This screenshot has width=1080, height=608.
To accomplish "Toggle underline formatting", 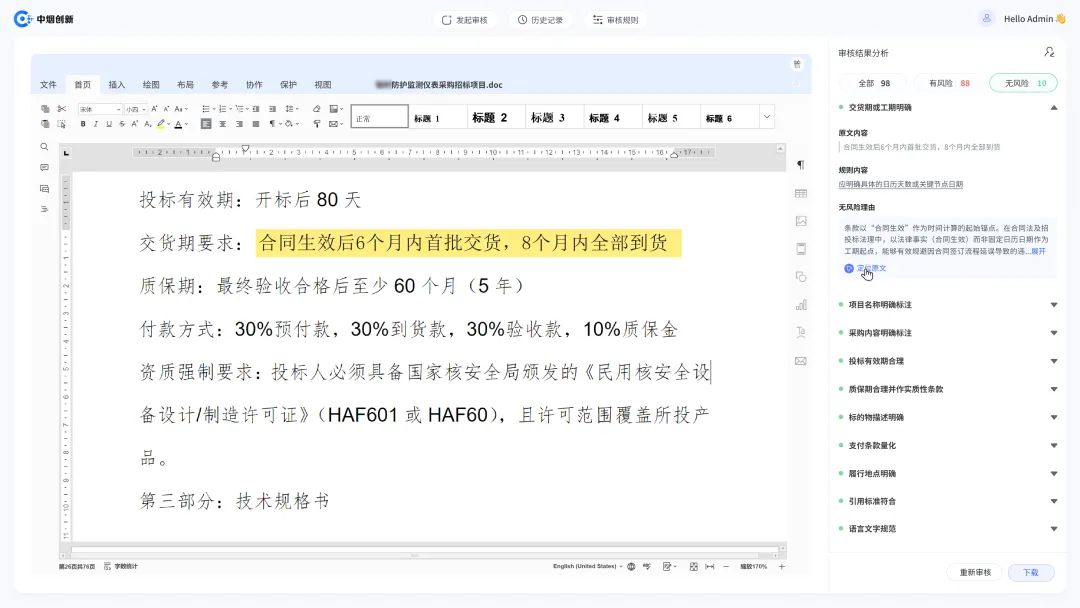I will [x=109, y=123].
